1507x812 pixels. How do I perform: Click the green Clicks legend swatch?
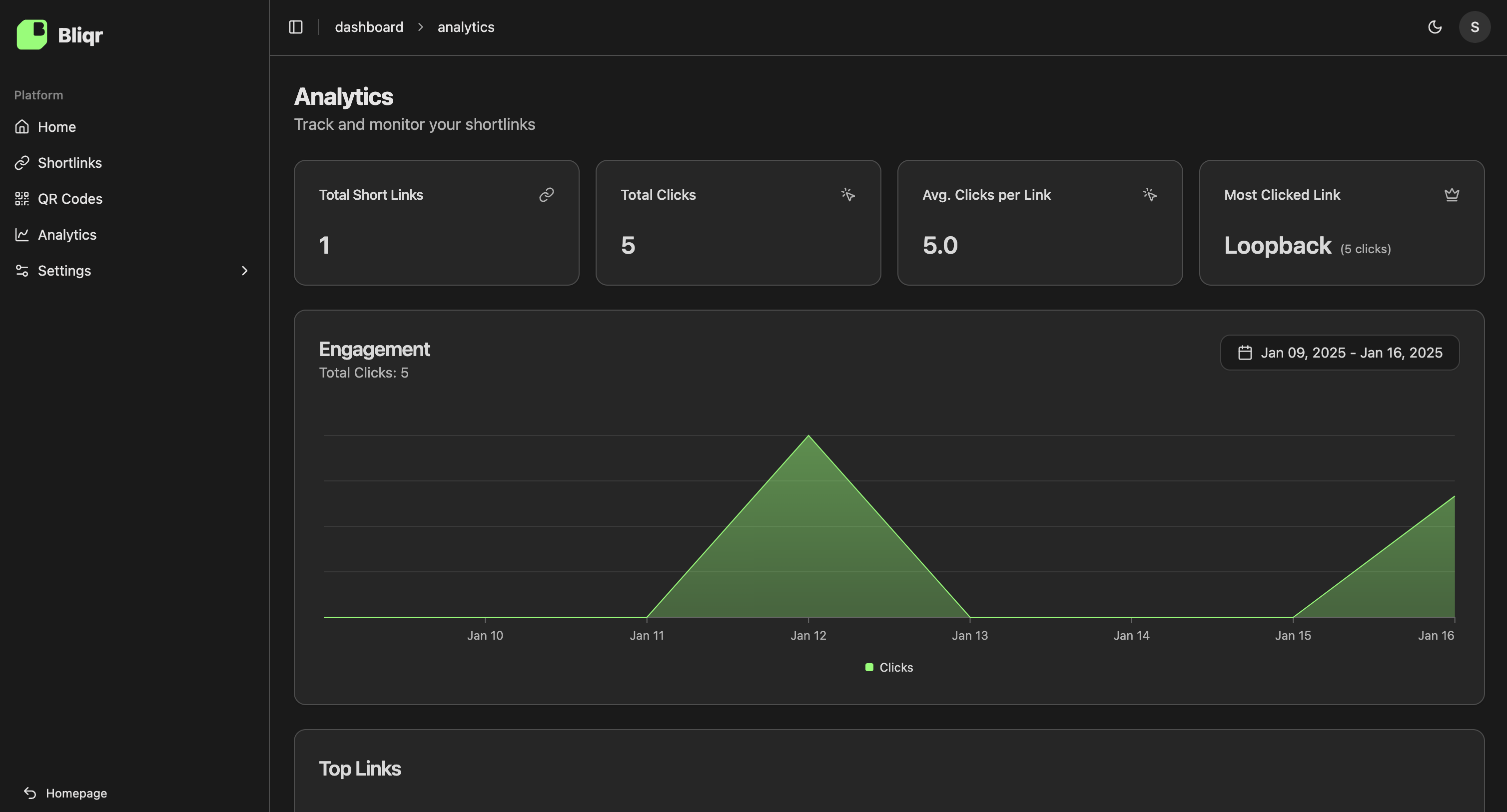pos(869,667)
